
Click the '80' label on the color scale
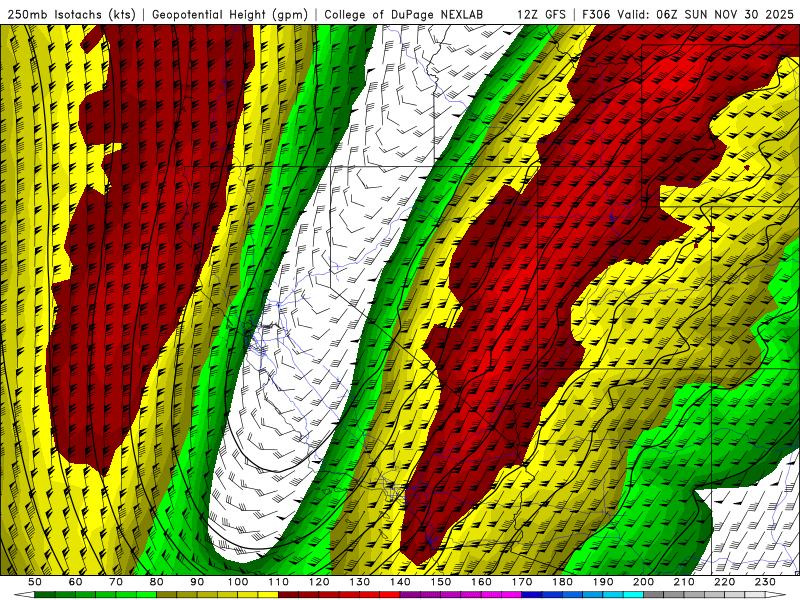pyautogui.click(x=157, y=582)
